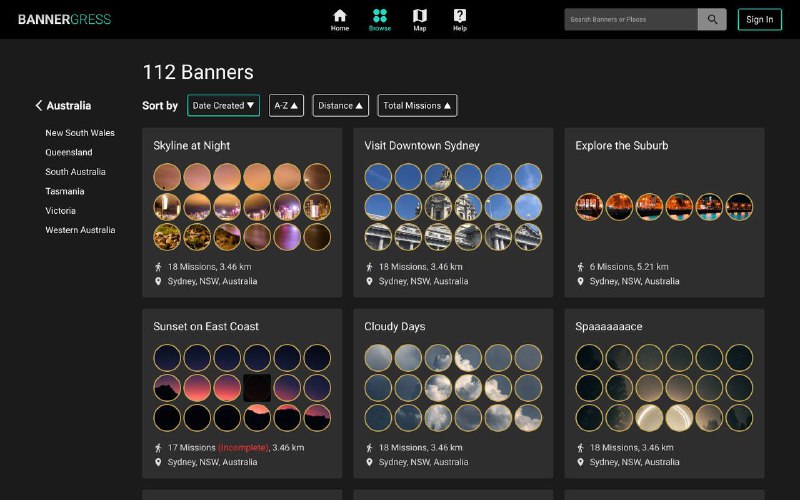Screen dimensions: 800x500
Task: Open the Map icon in navigation
Action: 419,16
